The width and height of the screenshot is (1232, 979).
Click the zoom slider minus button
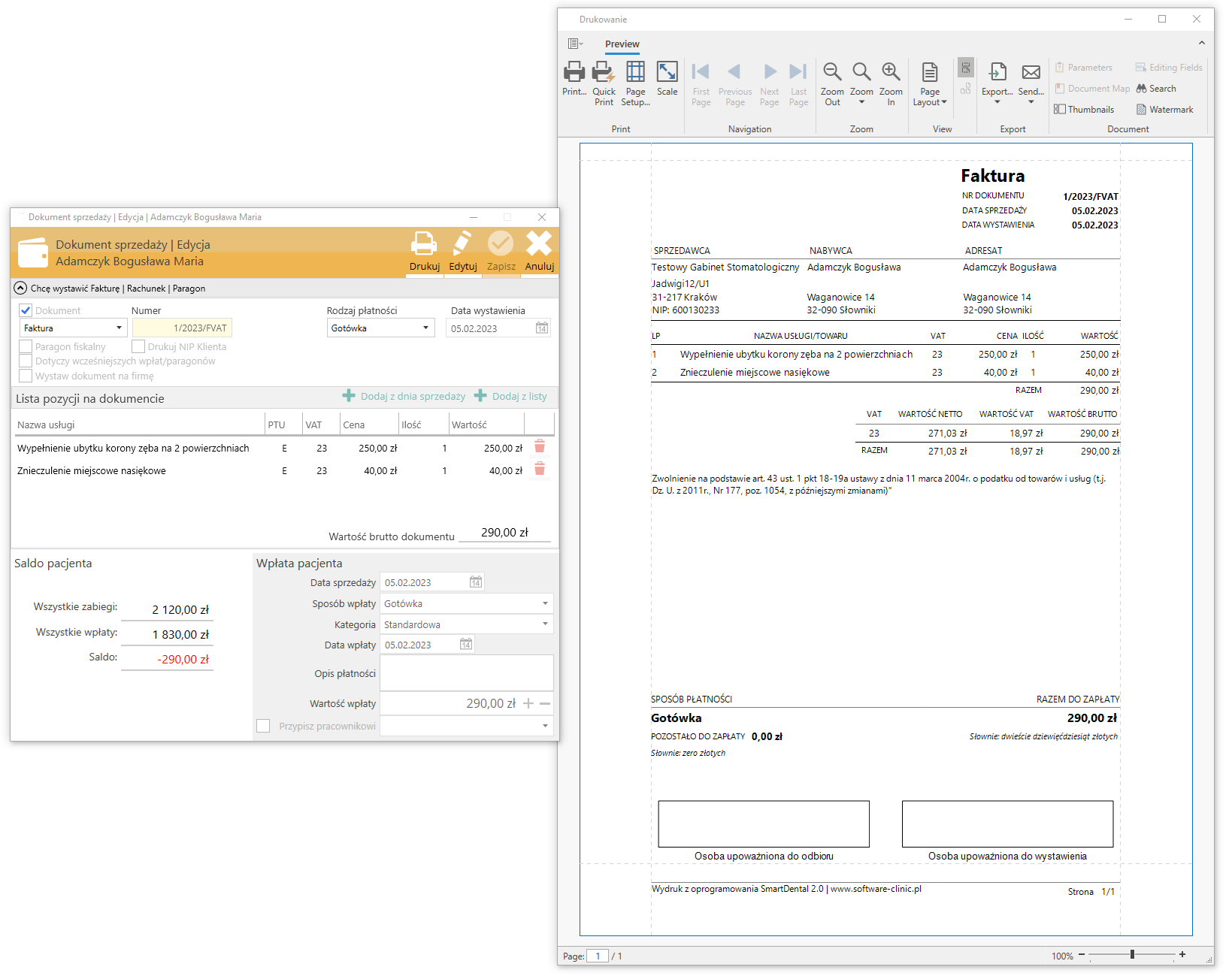click(1082, 954)
